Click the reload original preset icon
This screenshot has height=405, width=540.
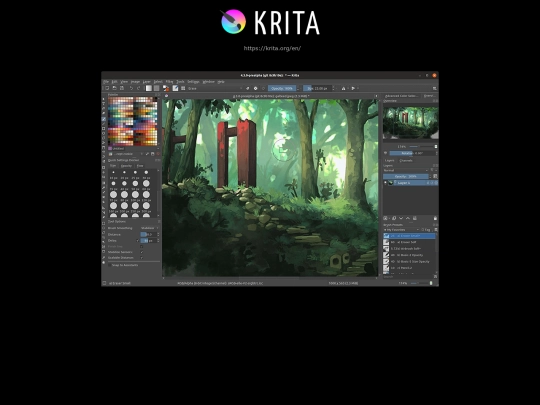263,89
